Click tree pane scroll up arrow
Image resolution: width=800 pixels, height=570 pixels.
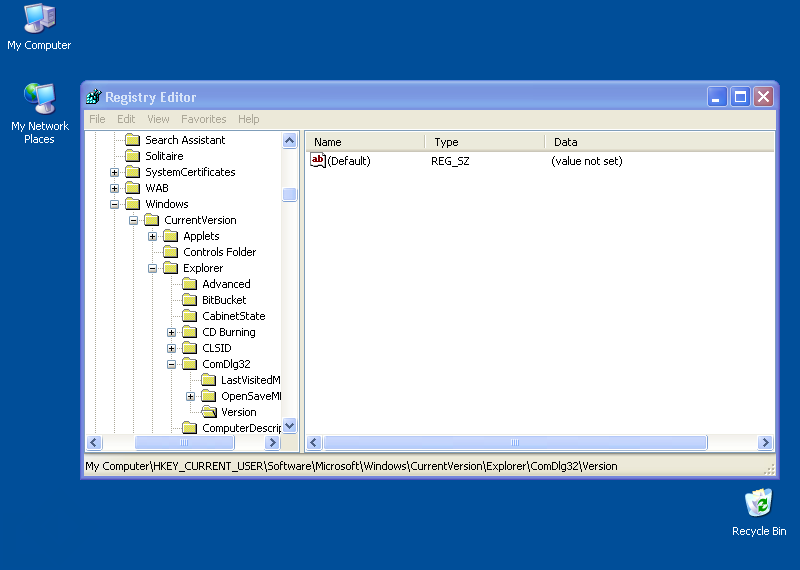coord(289,140)
